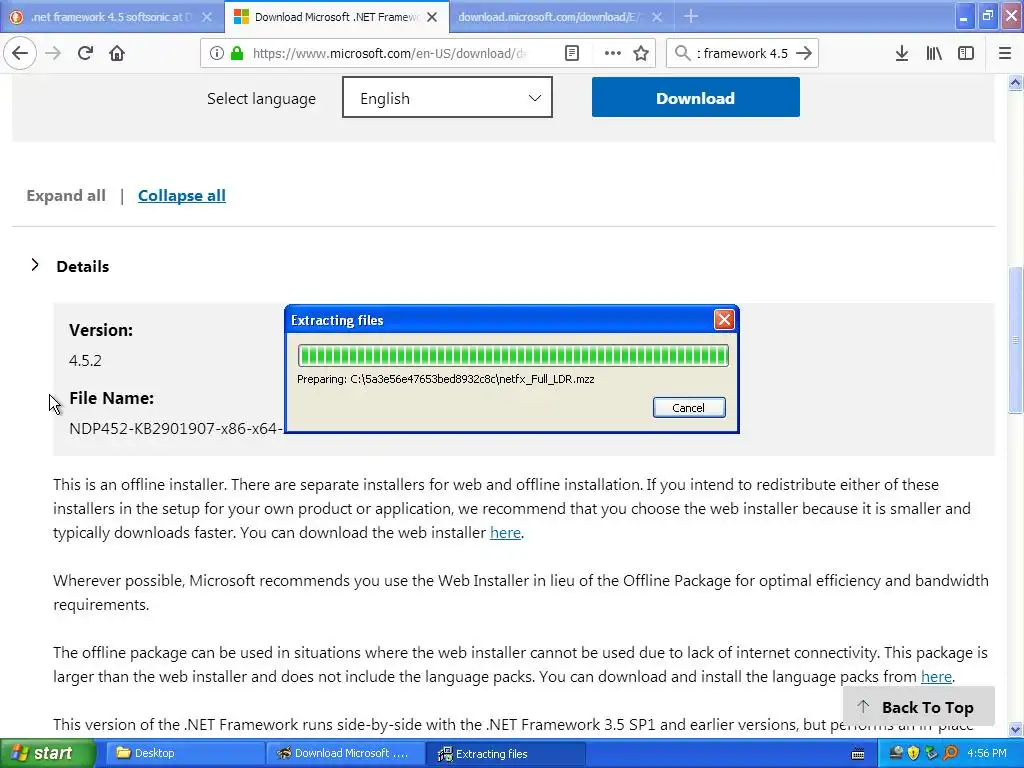Select the Download Microsoft .NET Framework tab
Viewport: 1024px width, 768px height.
pyautogui.click(x=337, y=17)
